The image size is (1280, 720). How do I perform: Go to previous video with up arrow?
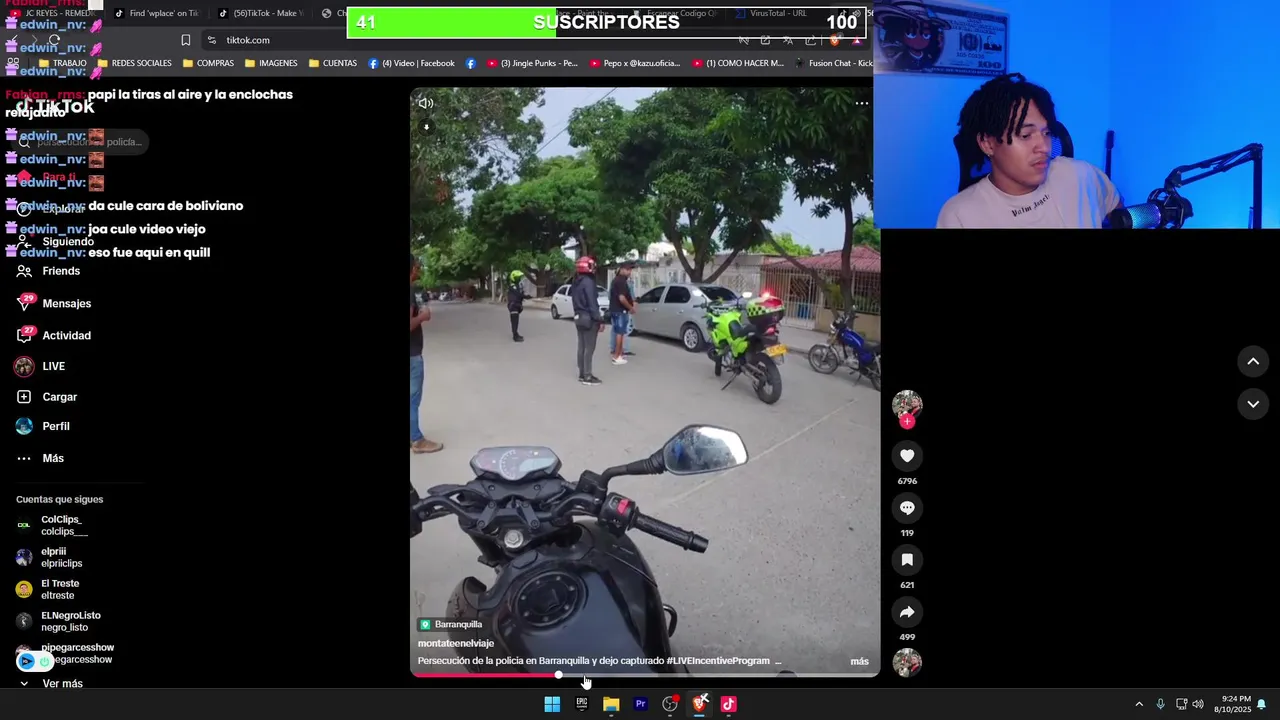(x=1253, y=361)
